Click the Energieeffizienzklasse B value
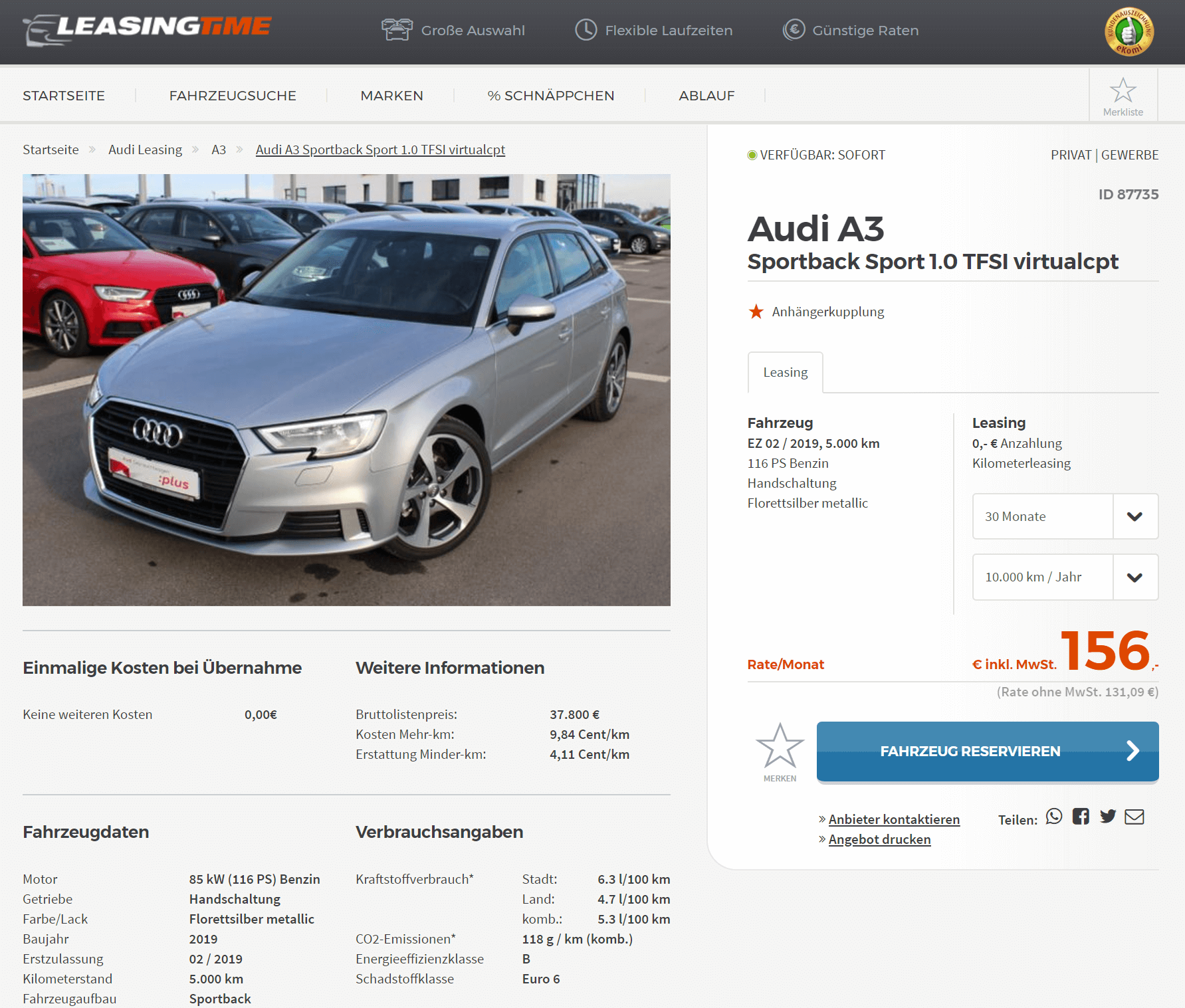Viewport: 1185px width, 1008px height. [x=526, y=959]
